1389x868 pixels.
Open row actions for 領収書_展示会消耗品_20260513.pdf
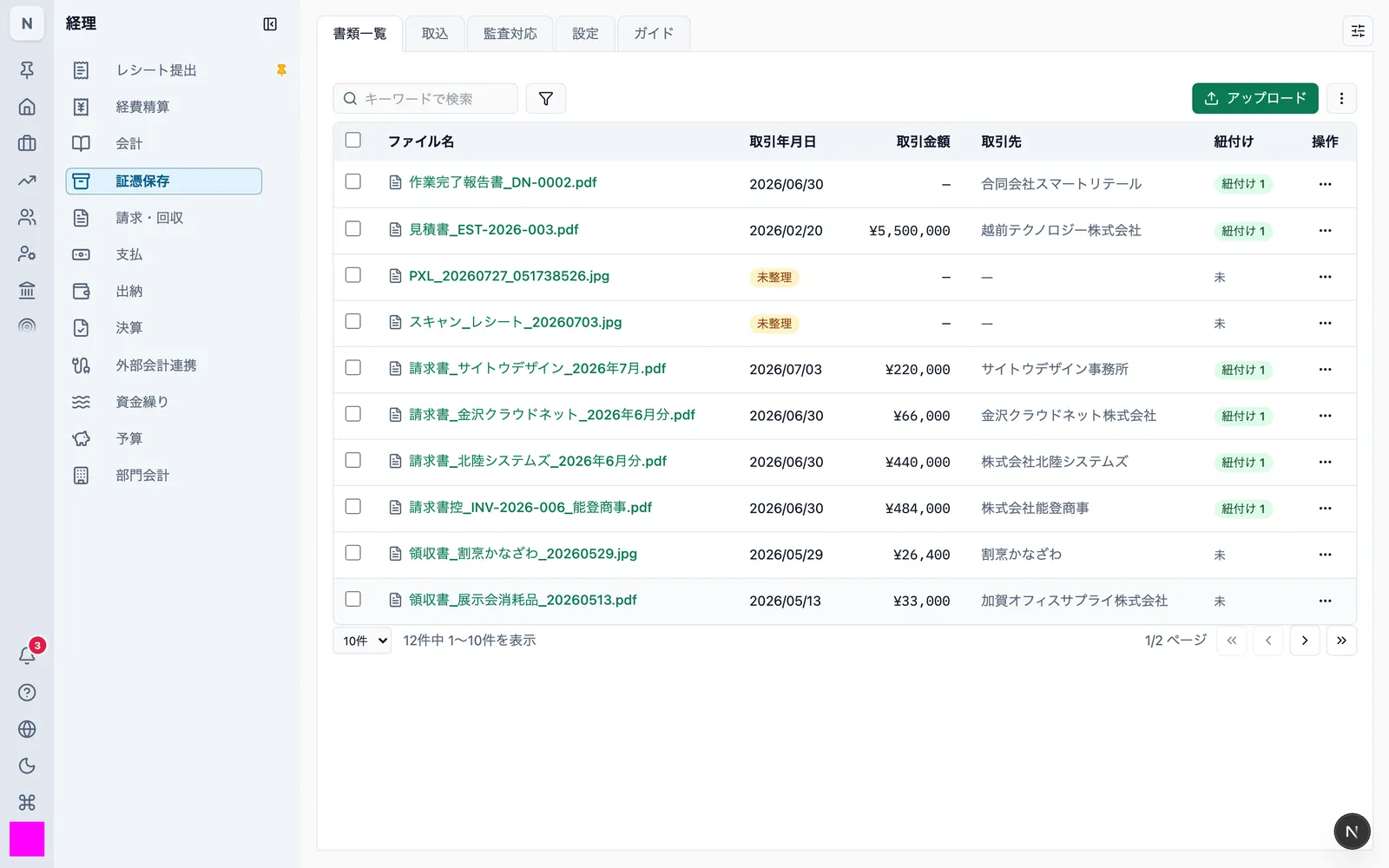tap(1325, 601)
